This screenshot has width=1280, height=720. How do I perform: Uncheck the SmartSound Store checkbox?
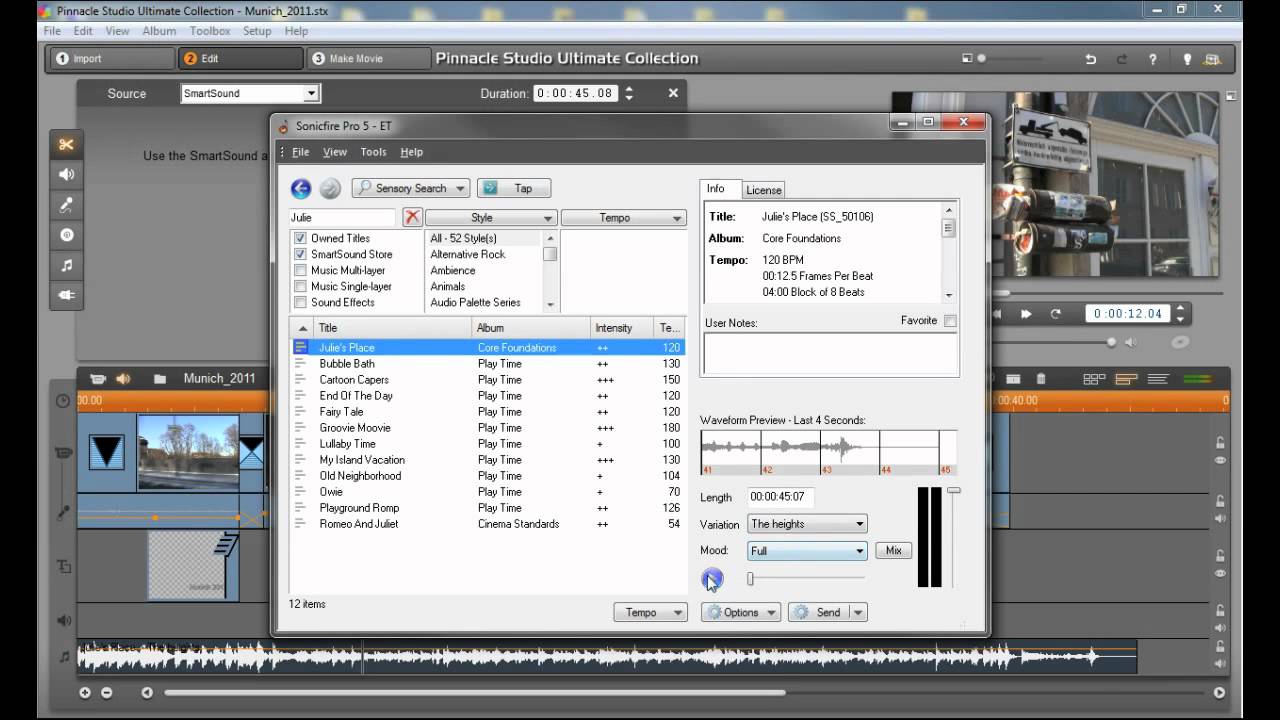tap(300, 254)
